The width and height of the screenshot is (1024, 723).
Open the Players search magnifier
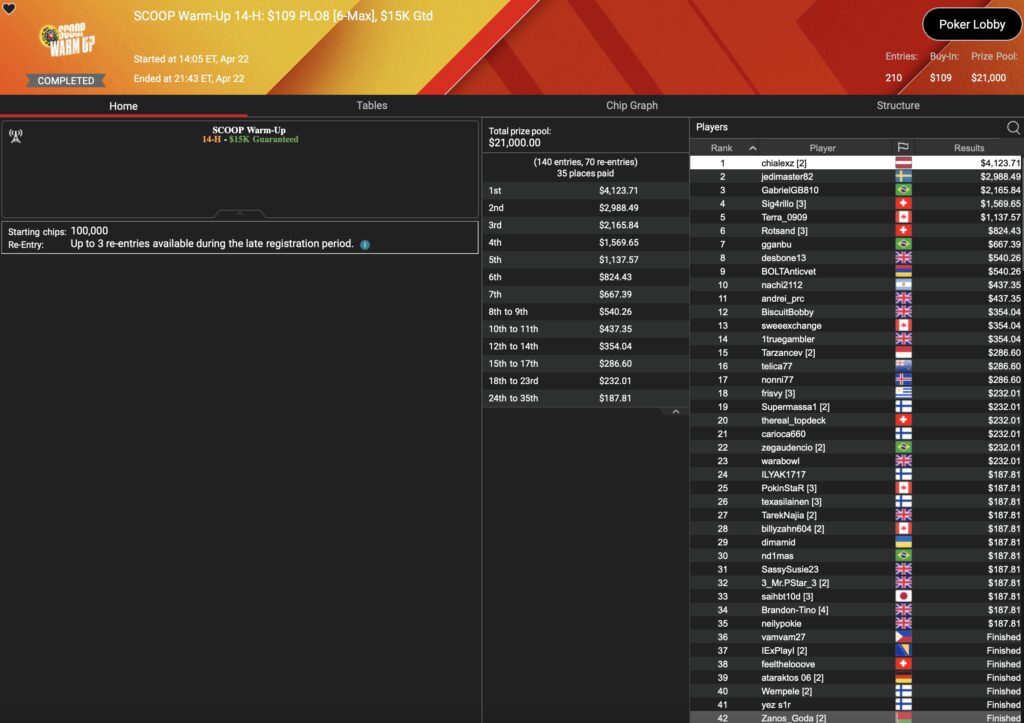click(x=1013, y=127)
